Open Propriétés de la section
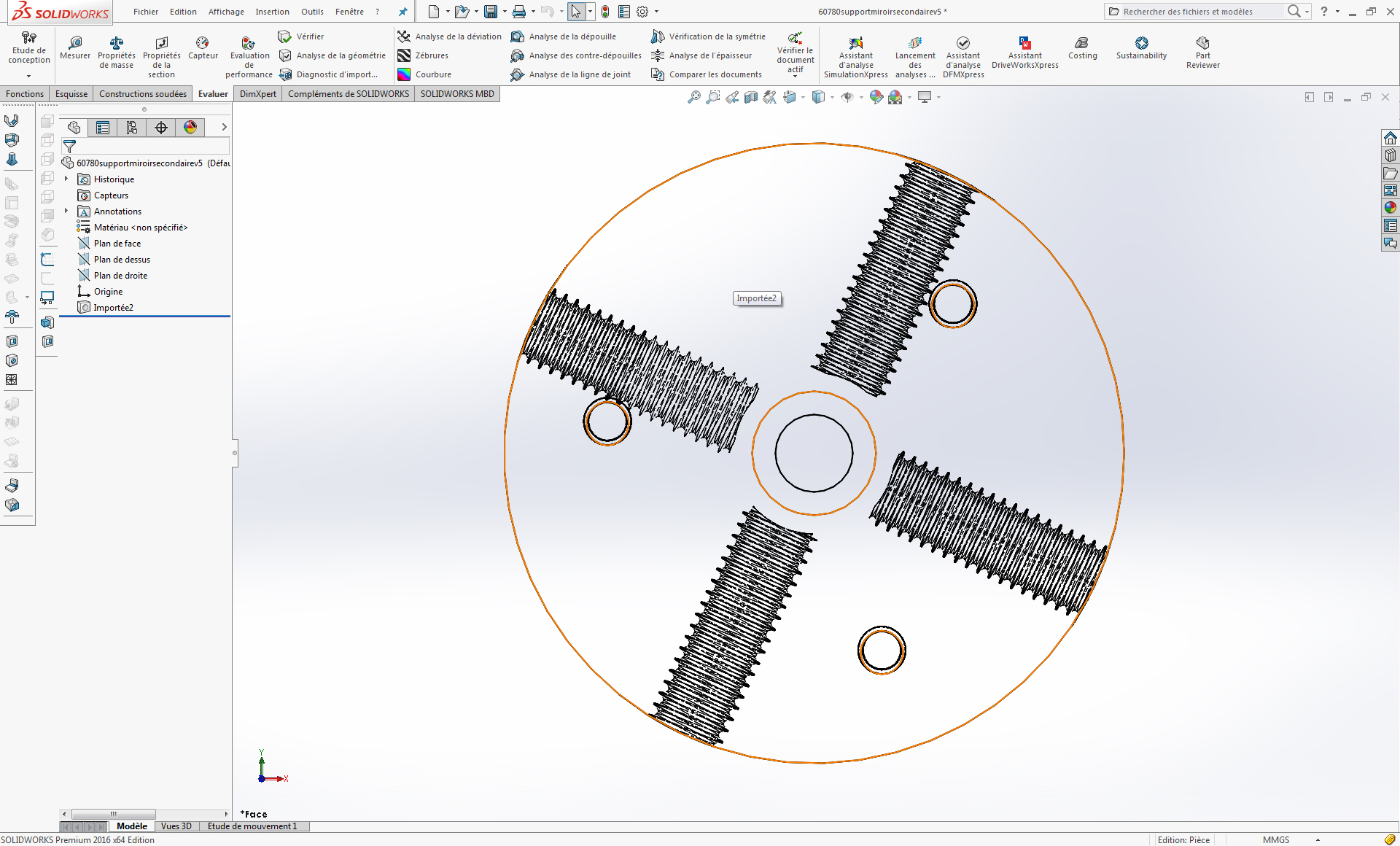1400x846 pixels. 161,57
